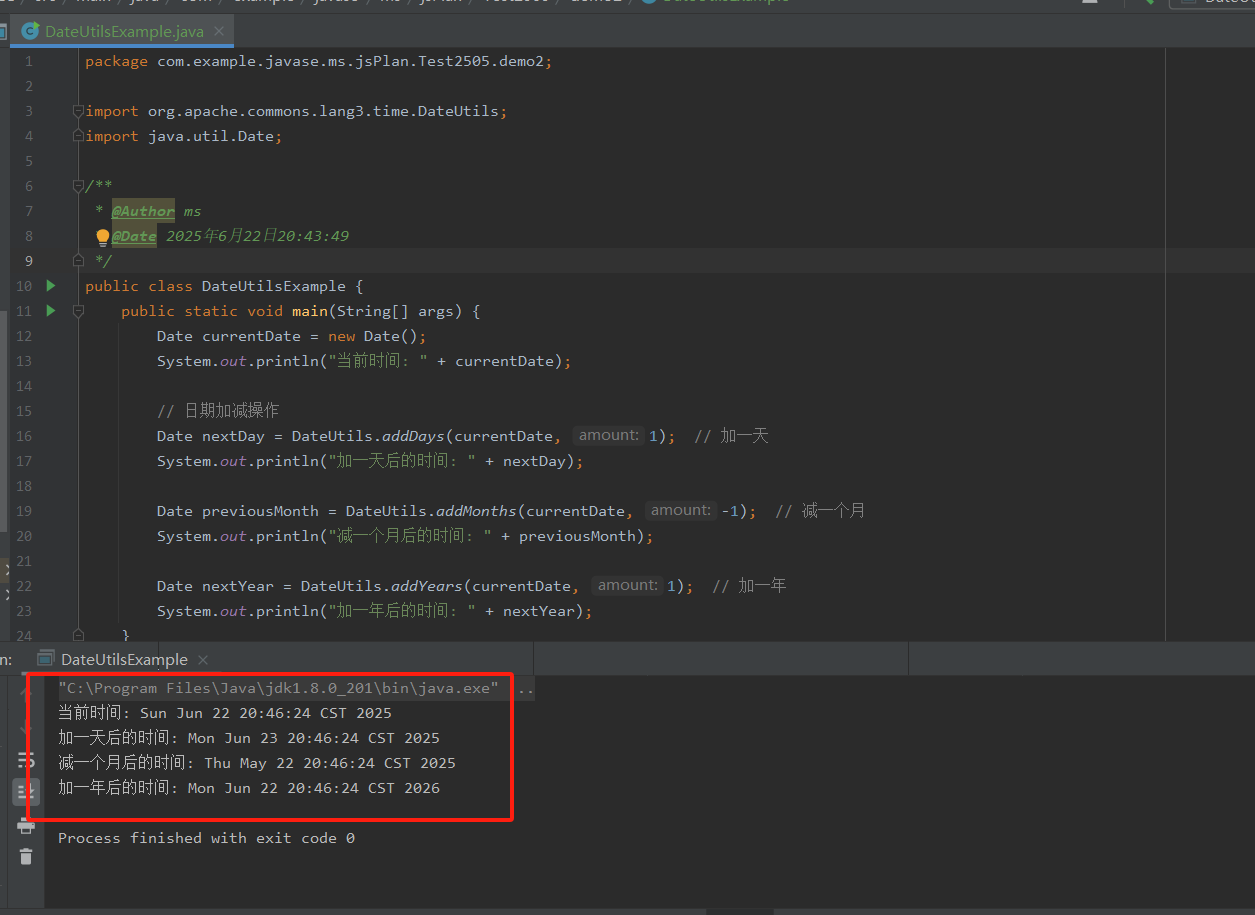This screenshot has width=1255, height=915.
Task: Click the run arrow beside the main method
Action: pos(51,311)
